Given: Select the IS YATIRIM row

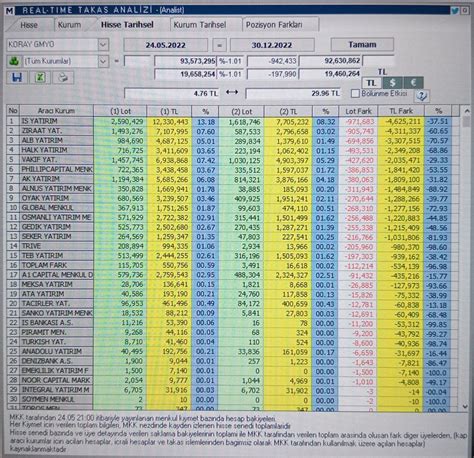Looking at the screenshot, I should 233,121.
